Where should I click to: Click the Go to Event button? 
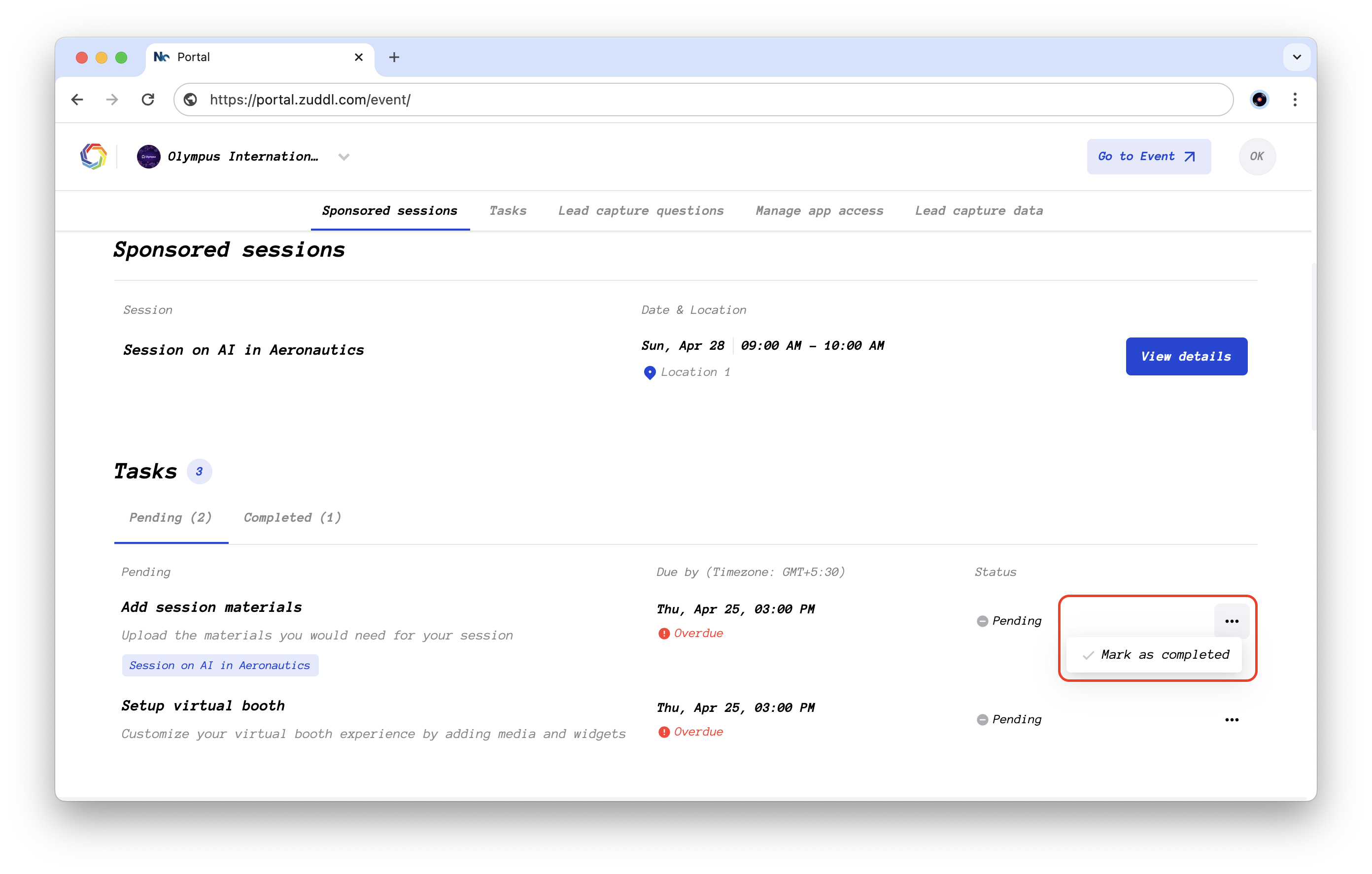pos(1148,156)
